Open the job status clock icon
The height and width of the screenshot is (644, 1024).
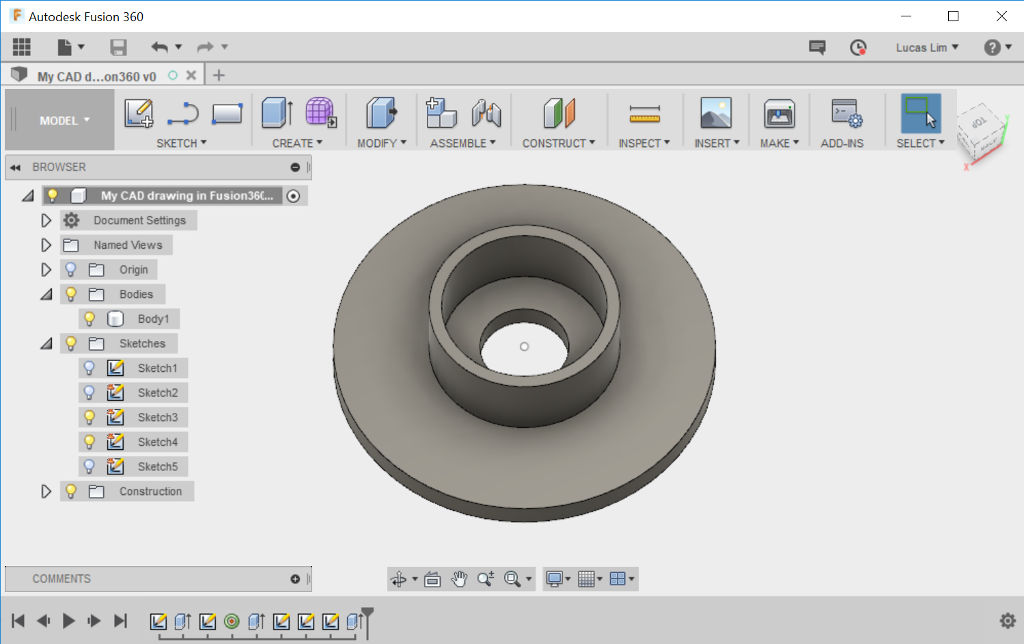pyautogui.click(x=857, y=47)
